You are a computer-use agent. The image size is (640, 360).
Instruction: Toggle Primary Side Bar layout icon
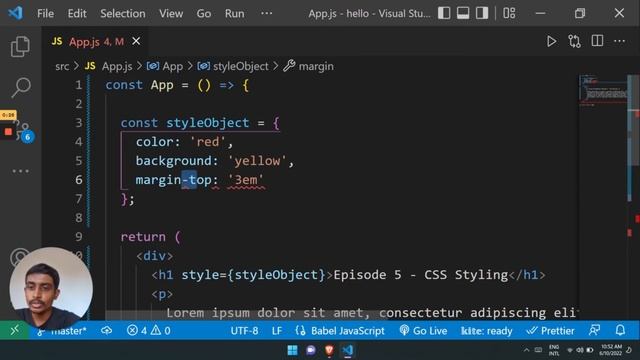[444, 13]
